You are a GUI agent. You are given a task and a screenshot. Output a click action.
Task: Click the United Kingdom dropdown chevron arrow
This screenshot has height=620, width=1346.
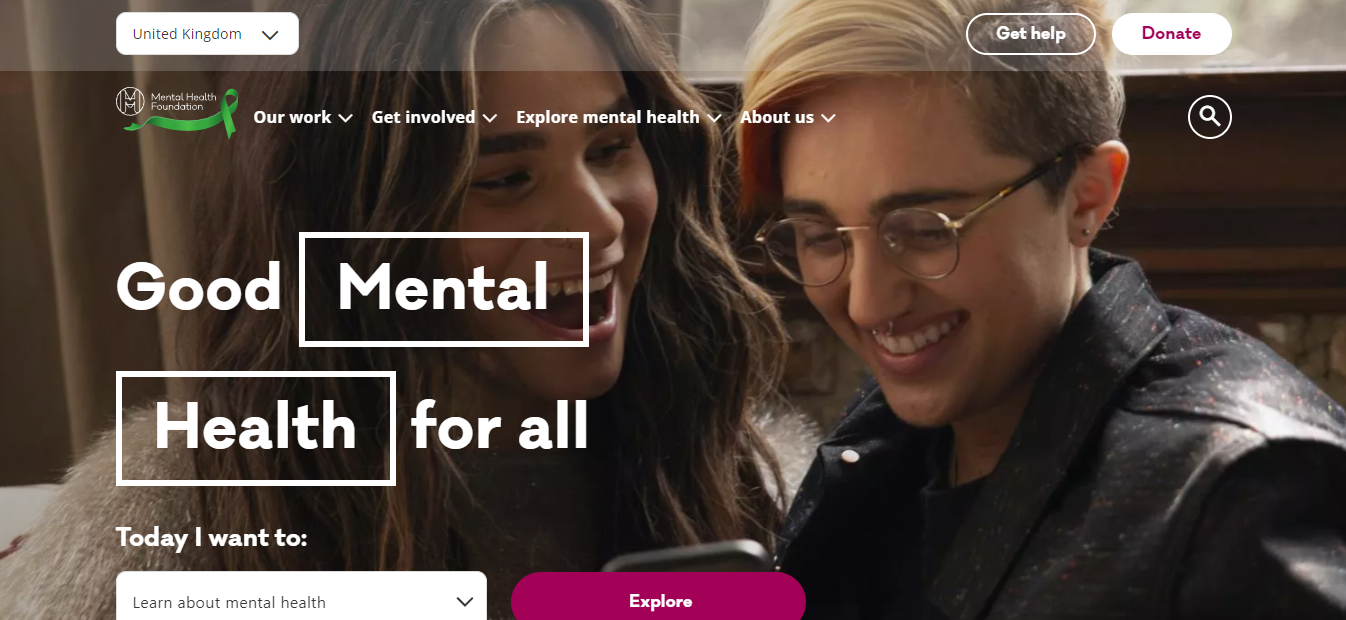pyautogui.click(x=270, y=34)
